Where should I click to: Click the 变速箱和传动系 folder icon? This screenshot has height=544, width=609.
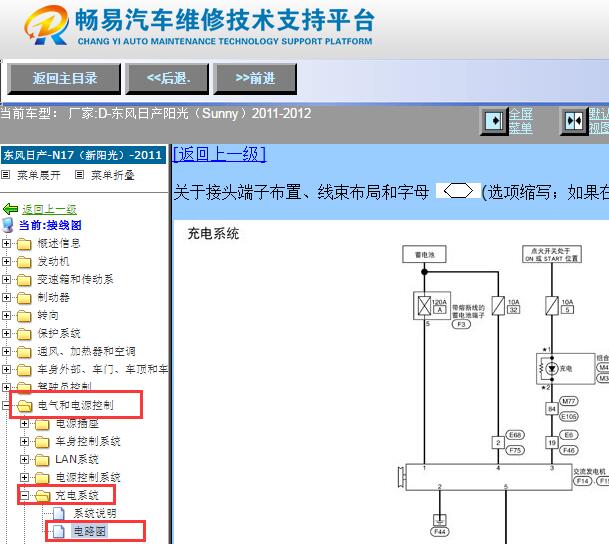pyautogui.click(x=24, y=280)
